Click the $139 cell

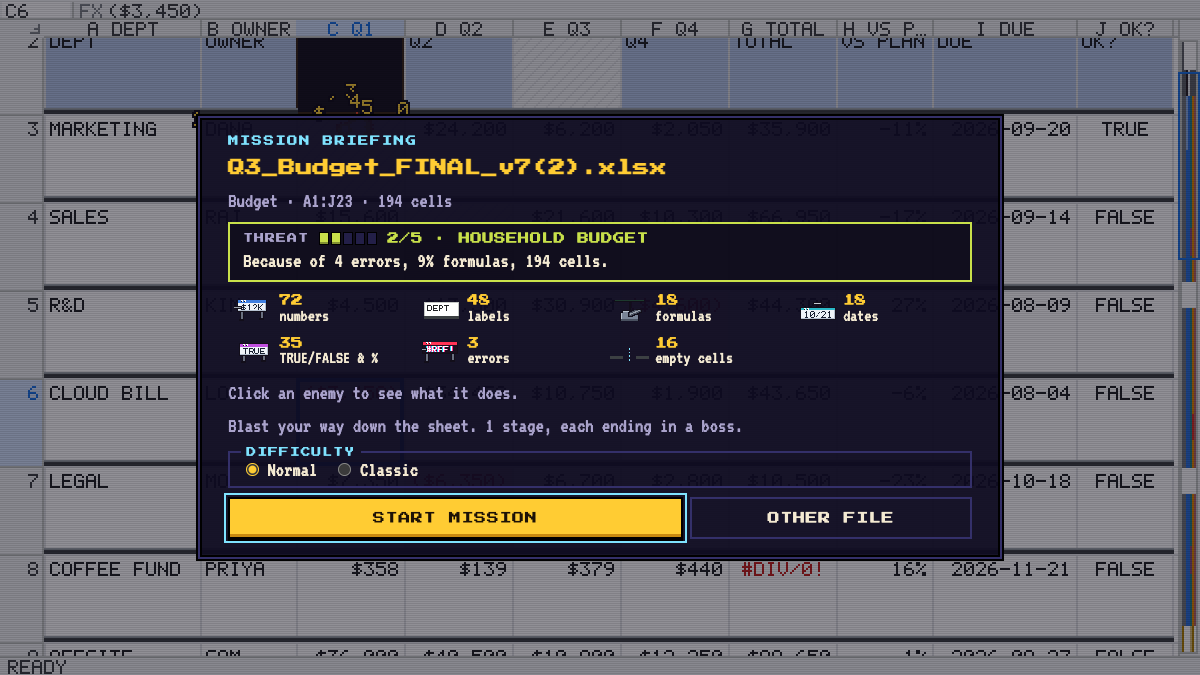coord(458,598)
